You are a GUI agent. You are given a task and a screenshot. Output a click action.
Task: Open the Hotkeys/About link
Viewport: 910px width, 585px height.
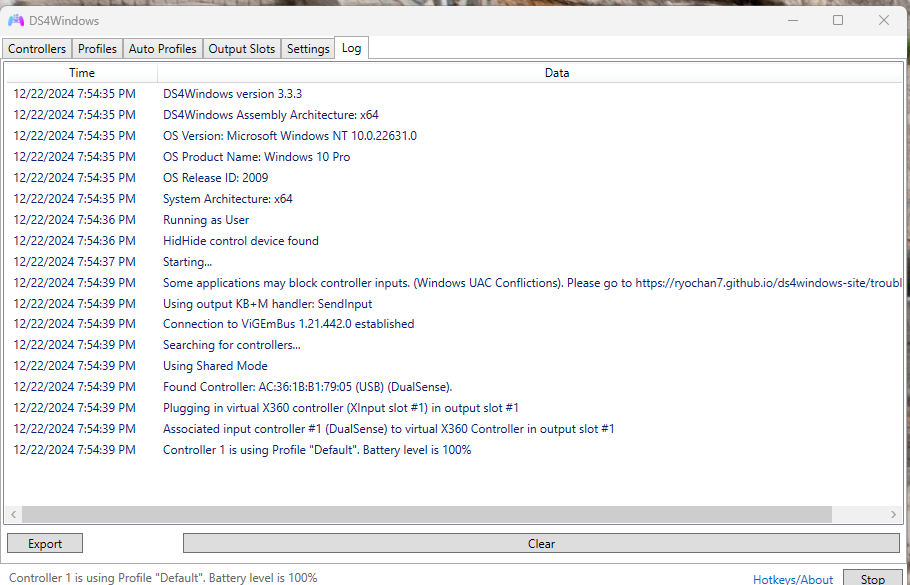tap(793, 579)
